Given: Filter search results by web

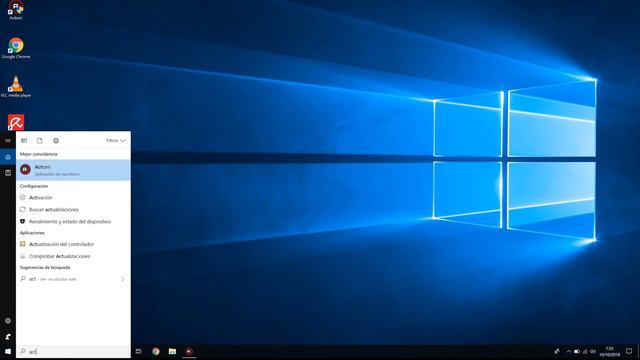Looking at the screenshot, I should click(x=56, y=140).
